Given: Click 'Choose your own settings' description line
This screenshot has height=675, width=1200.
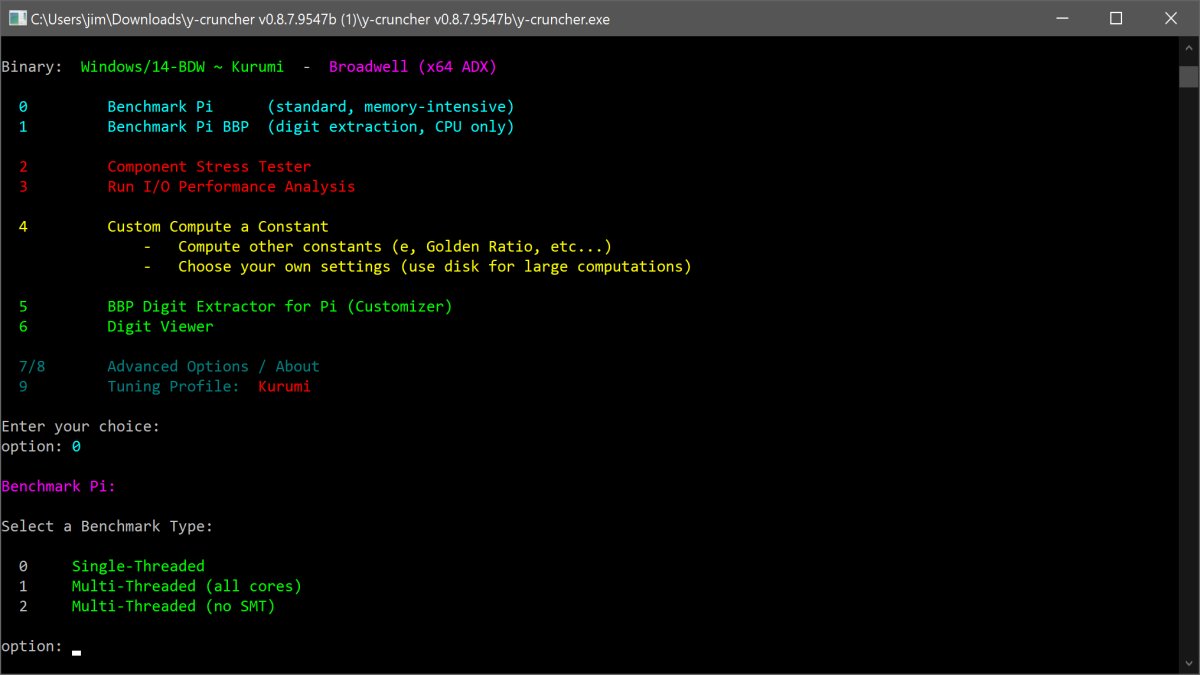Looking at the screenshot, I should [x=434, y=267].
